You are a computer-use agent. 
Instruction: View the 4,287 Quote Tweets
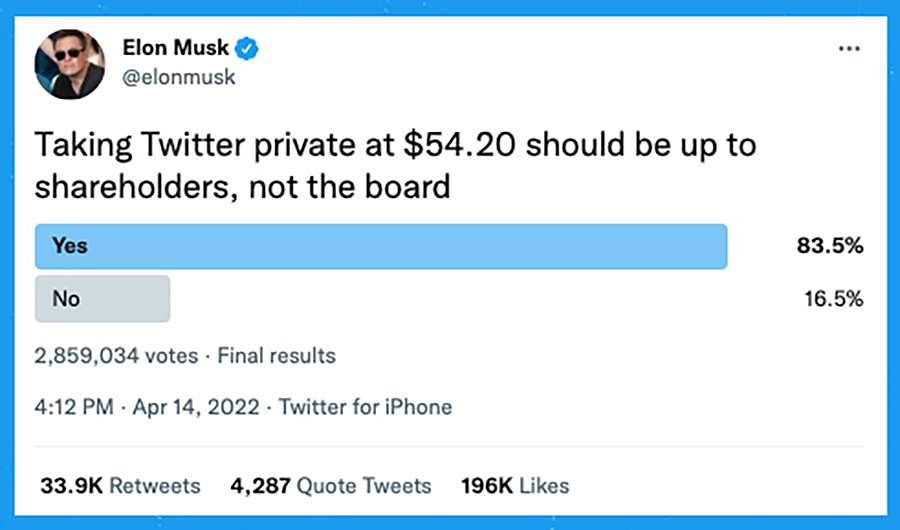pyautogui.click(x=331, y=486)
